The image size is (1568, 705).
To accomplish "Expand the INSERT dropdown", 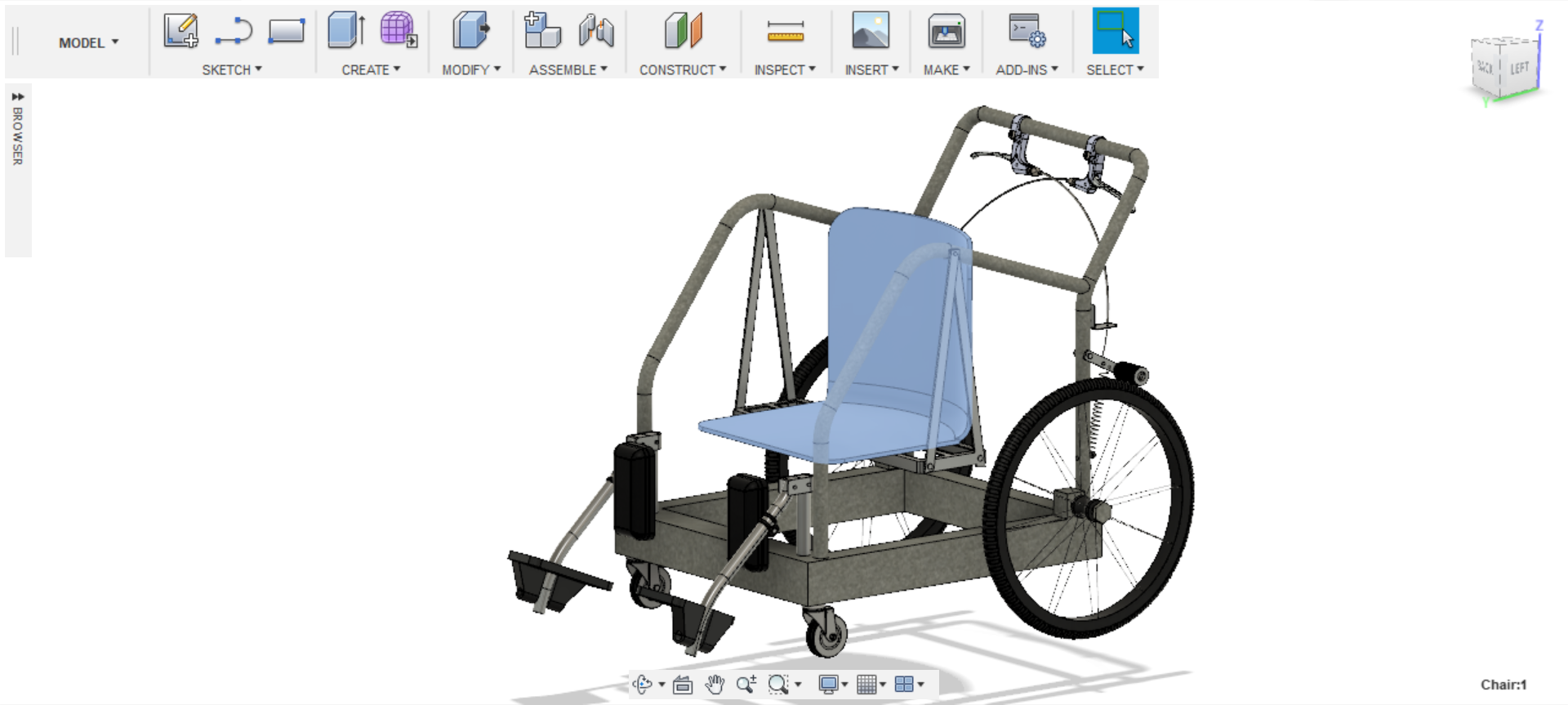I will tap(871, 69).
